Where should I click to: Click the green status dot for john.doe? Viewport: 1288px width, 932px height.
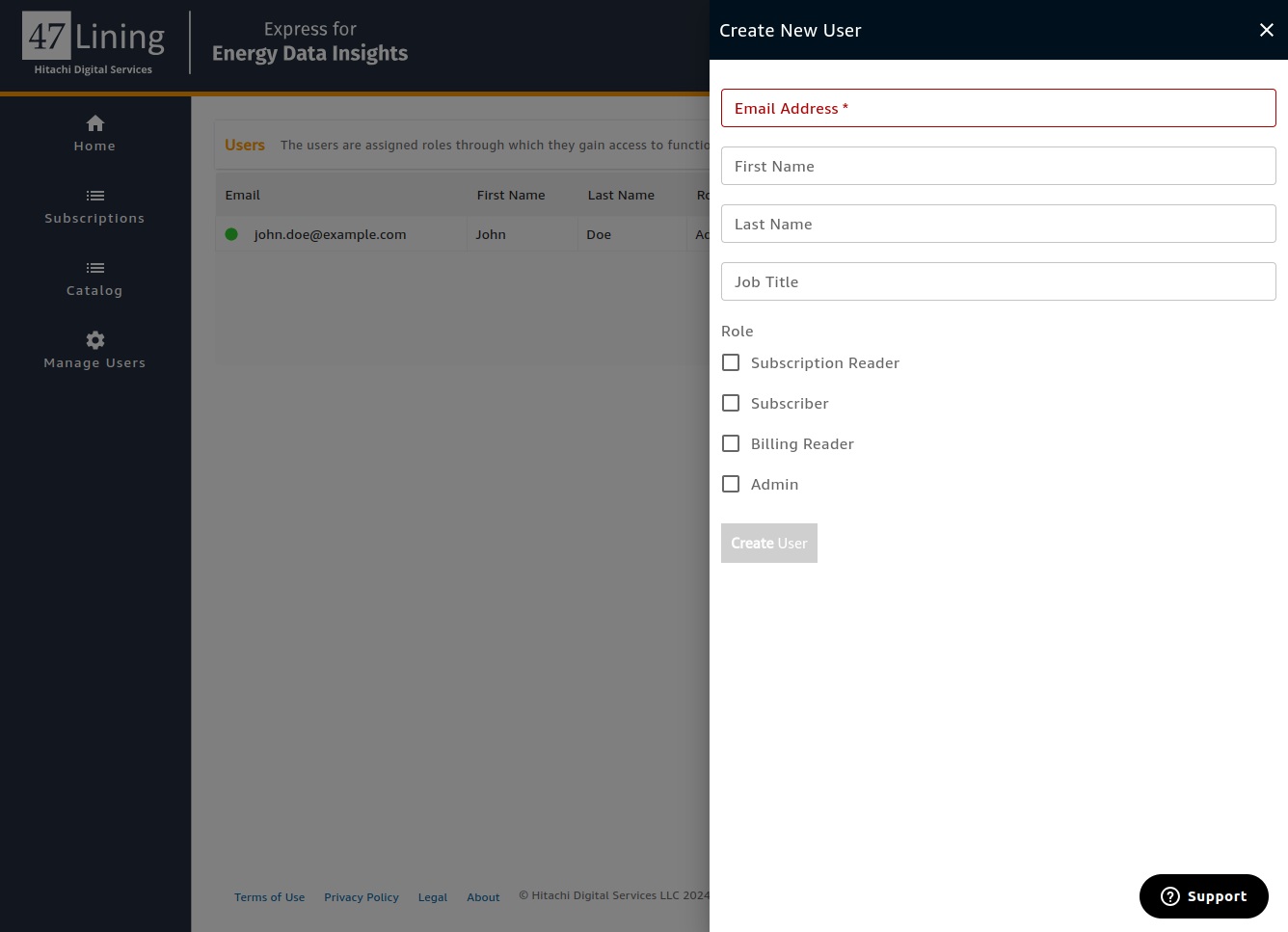coord(231,234)
